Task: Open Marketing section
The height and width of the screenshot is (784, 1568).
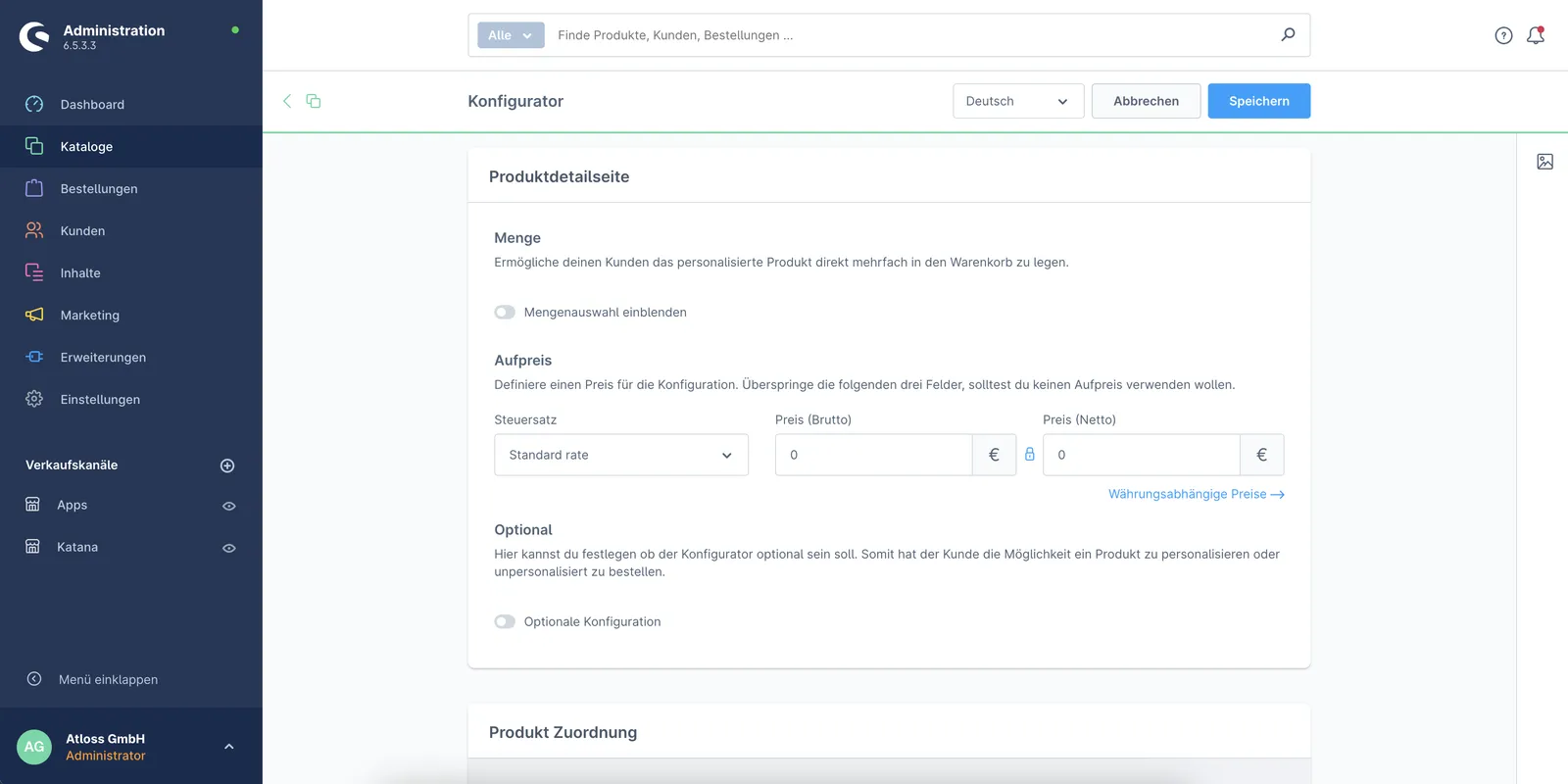Action: [x=131, y=315]
